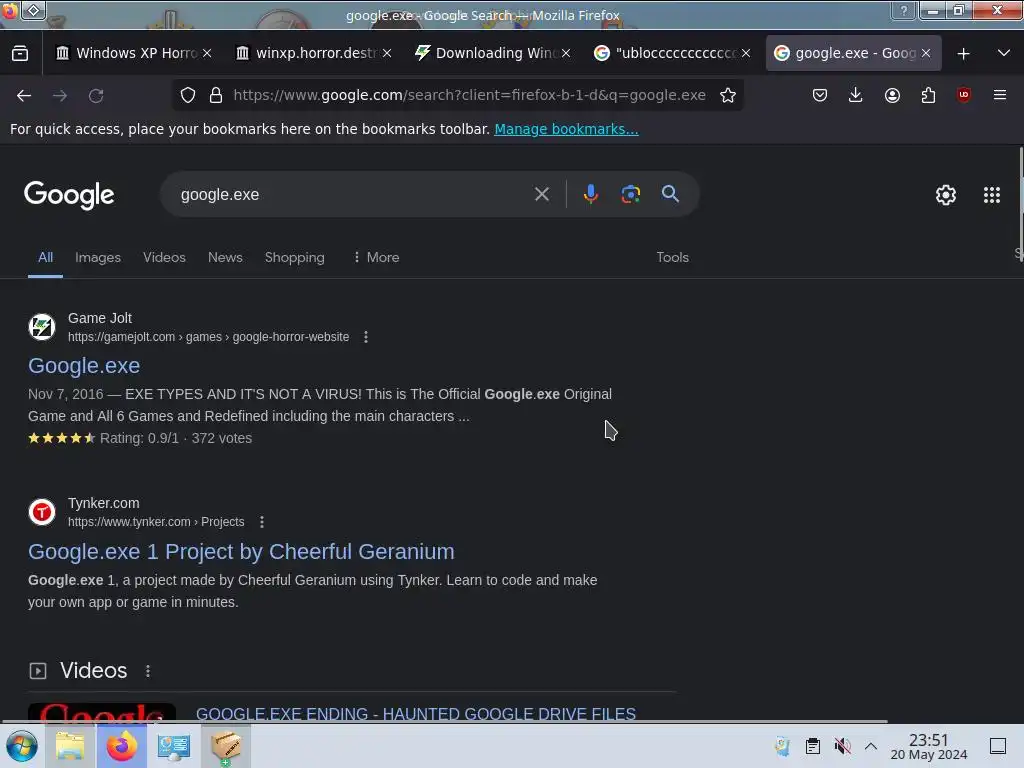Click the Tynker.com site favicon
Screen dimensions: 1024x768
pyautogui.click(x=42, y=512)
